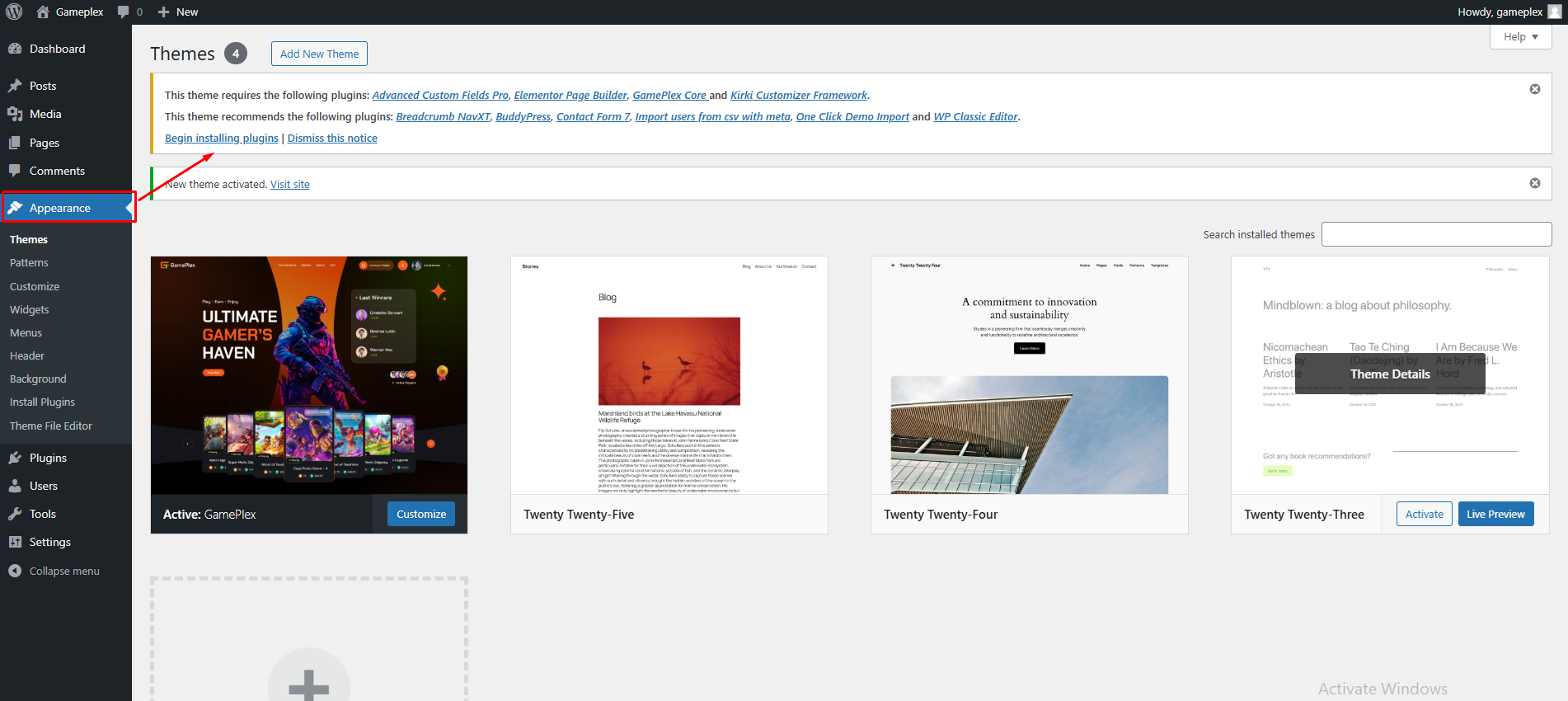The height and width of the screenshot is (701, 1568).
Task: Open Settings via the sliders icon
Action: (x=15, y=542)
